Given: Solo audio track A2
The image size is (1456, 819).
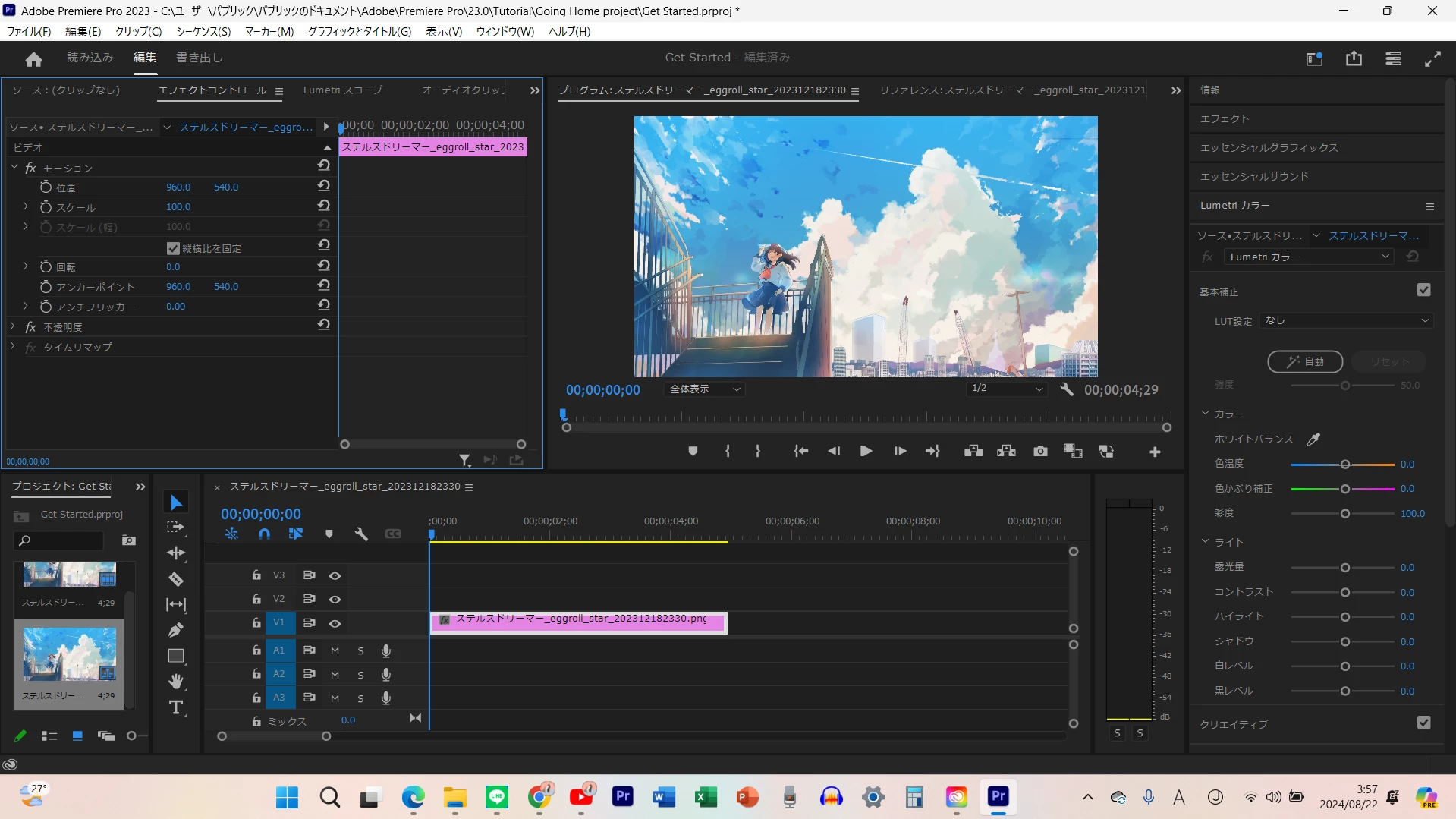Looking at the screenshot, I should 360,675.
